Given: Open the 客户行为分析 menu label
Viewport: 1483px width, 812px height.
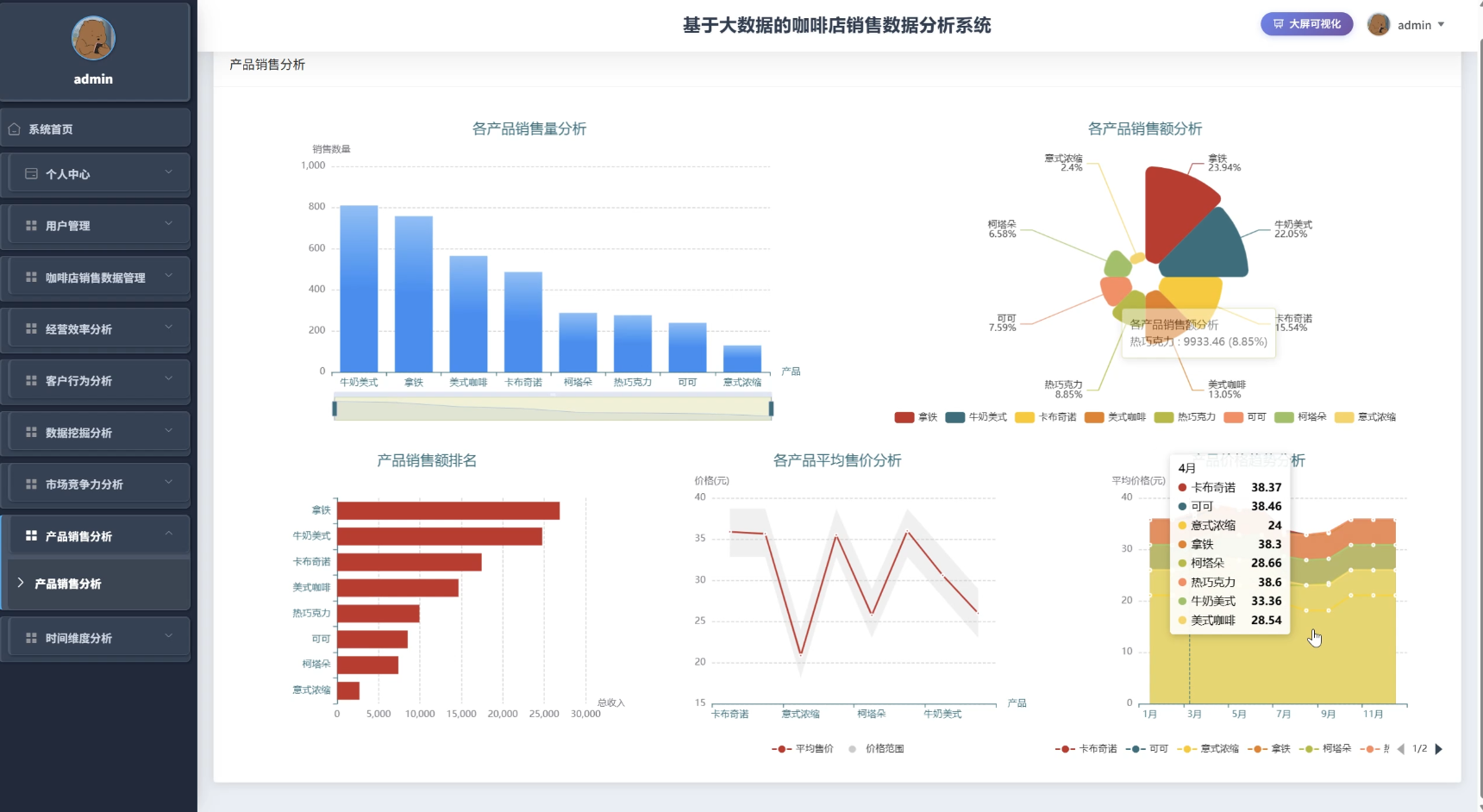Looking at the screenshot, I should (78, 381).
